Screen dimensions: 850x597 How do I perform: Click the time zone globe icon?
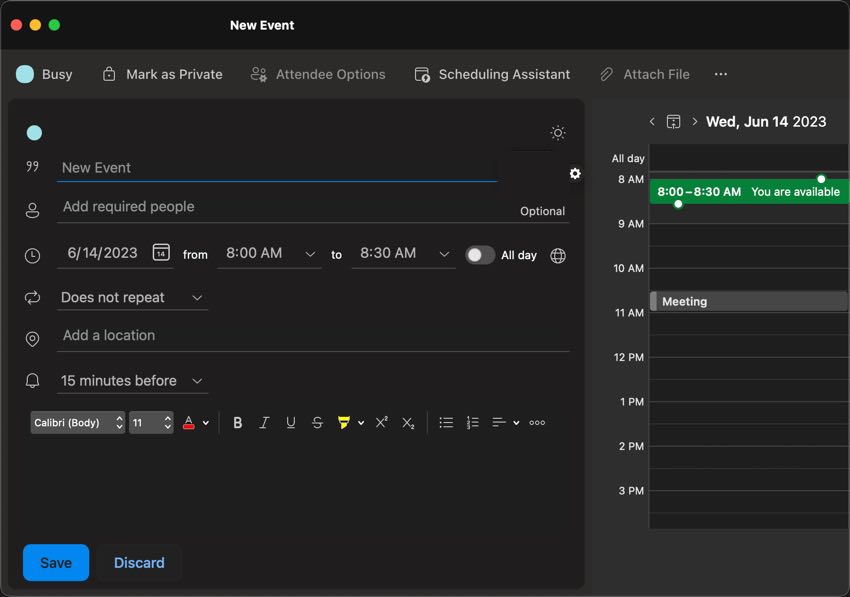click(558, 255)
